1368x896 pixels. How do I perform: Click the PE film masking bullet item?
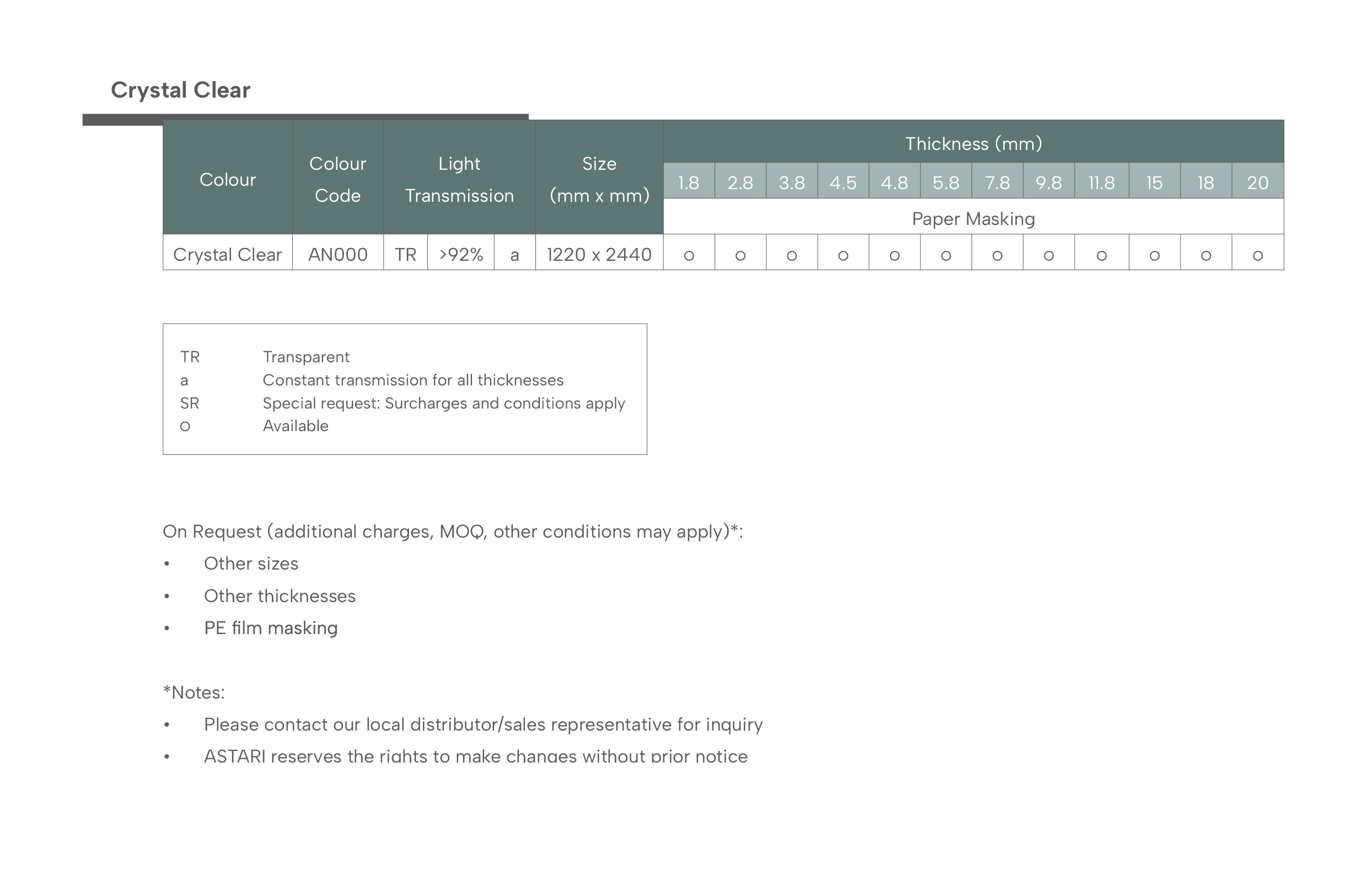pos(271,628)
